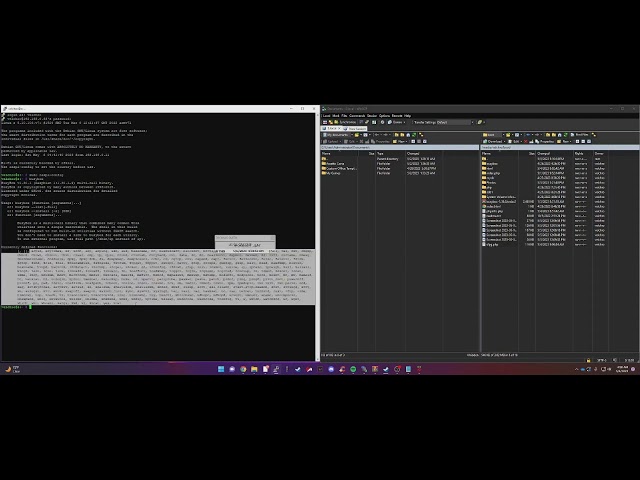The image size is (640, 480).
Task: Click Edit in the remote panel toolbar
Action: (514, 141)
